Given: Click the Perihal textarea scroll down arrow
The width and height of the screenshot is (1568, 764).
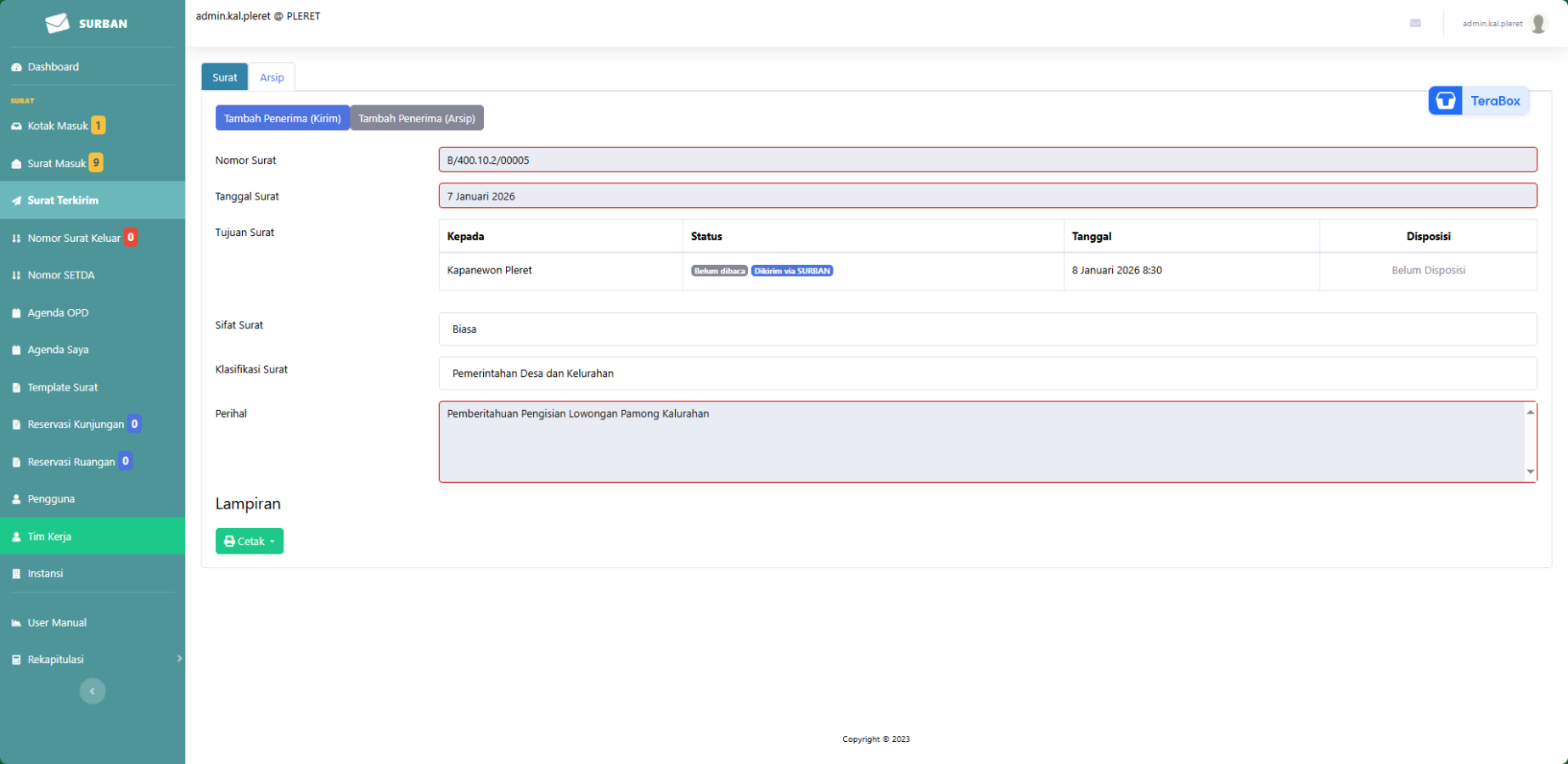Looking at the screenshot, I should coord(1530,472).
